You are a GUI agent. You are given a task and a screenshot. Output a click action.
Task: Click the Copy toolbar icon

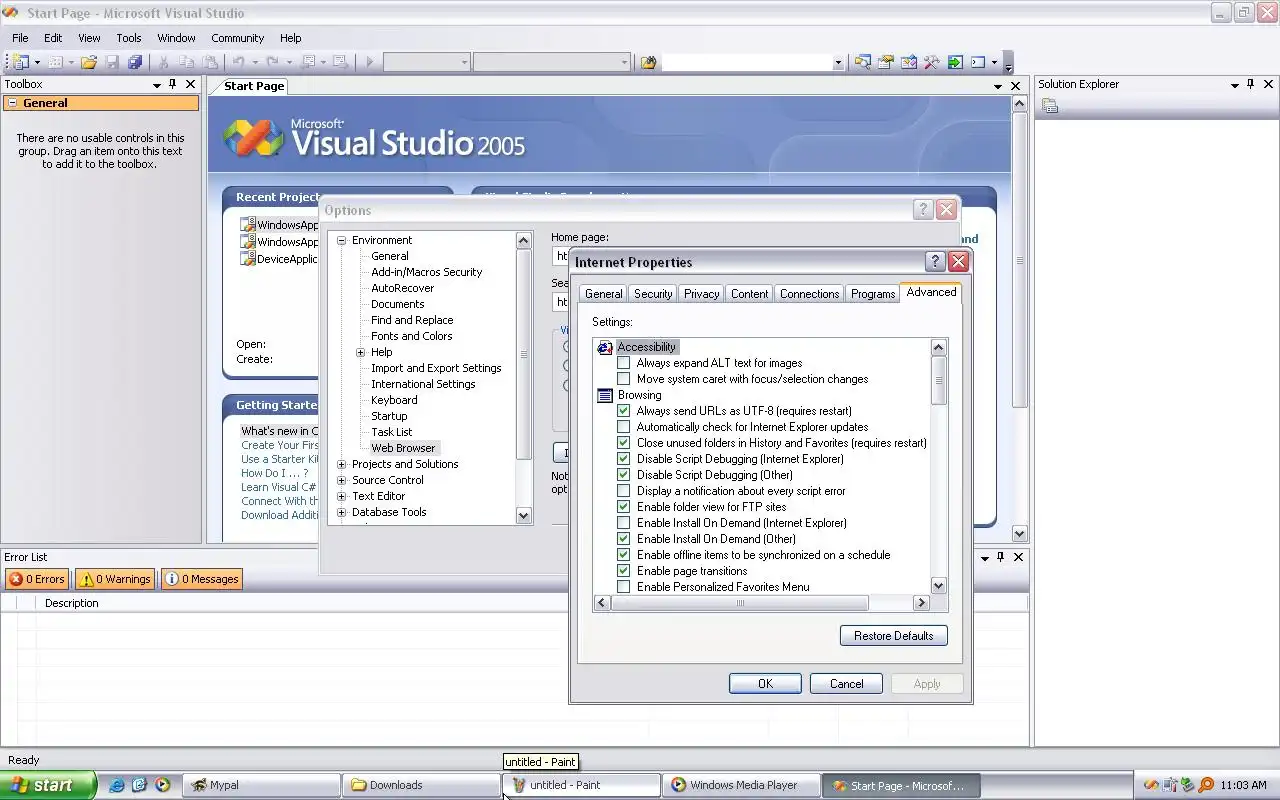(187, 62)
